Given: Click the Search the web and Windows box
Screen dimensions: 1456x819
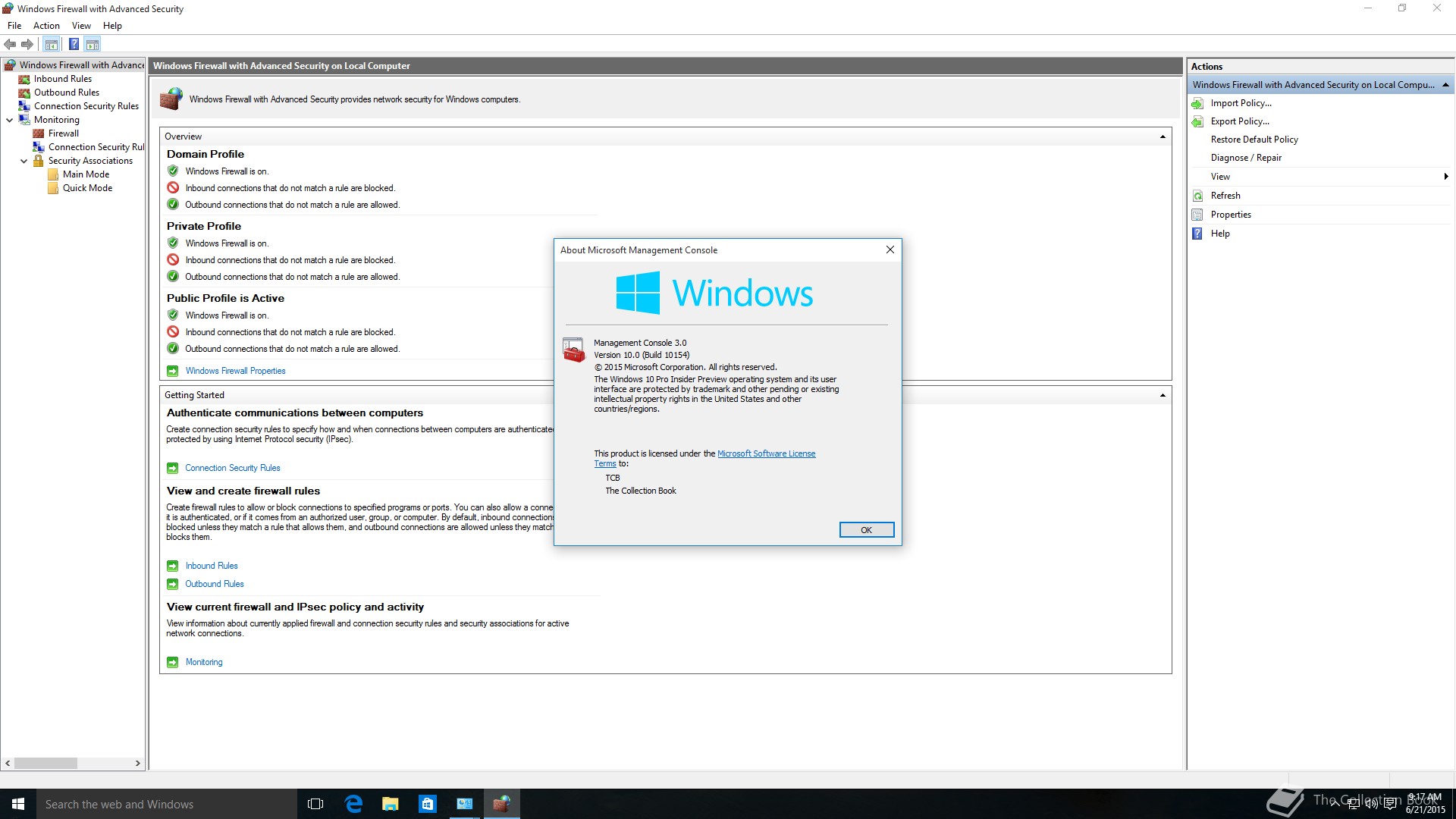Looking at the screenshot, I should (x=167, y=804).
